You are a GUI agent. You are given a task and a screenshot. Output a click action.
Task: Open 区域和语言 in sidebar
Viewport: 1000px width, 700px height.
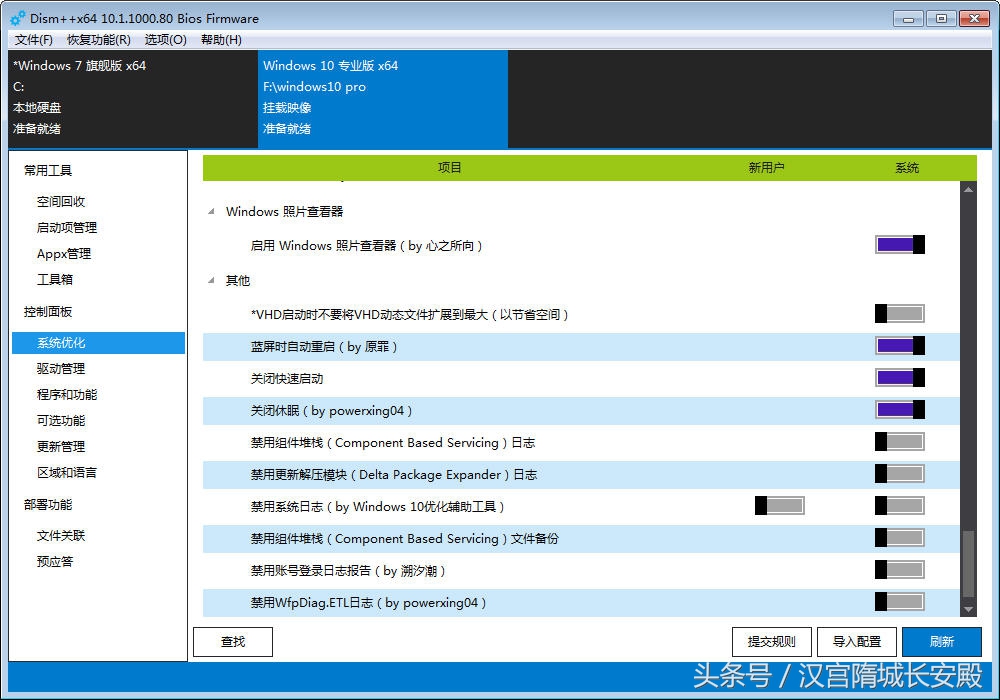click(67, 472)
